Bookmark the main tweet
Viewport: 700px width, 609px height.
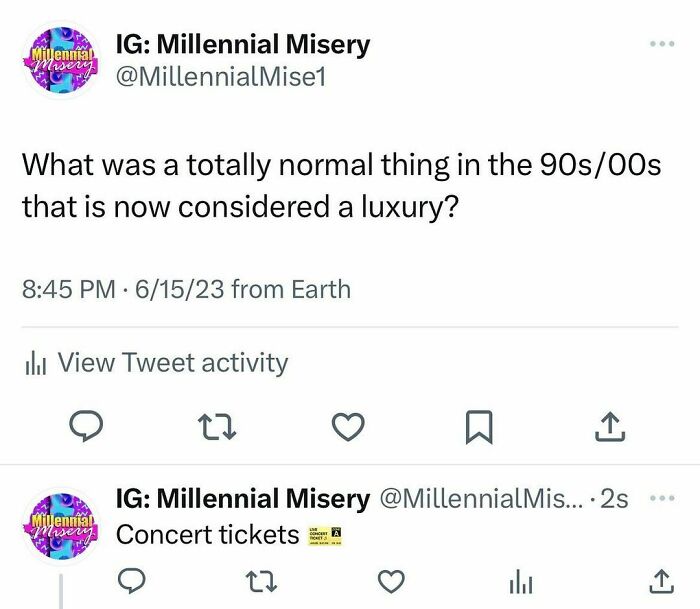pos(480,428)
